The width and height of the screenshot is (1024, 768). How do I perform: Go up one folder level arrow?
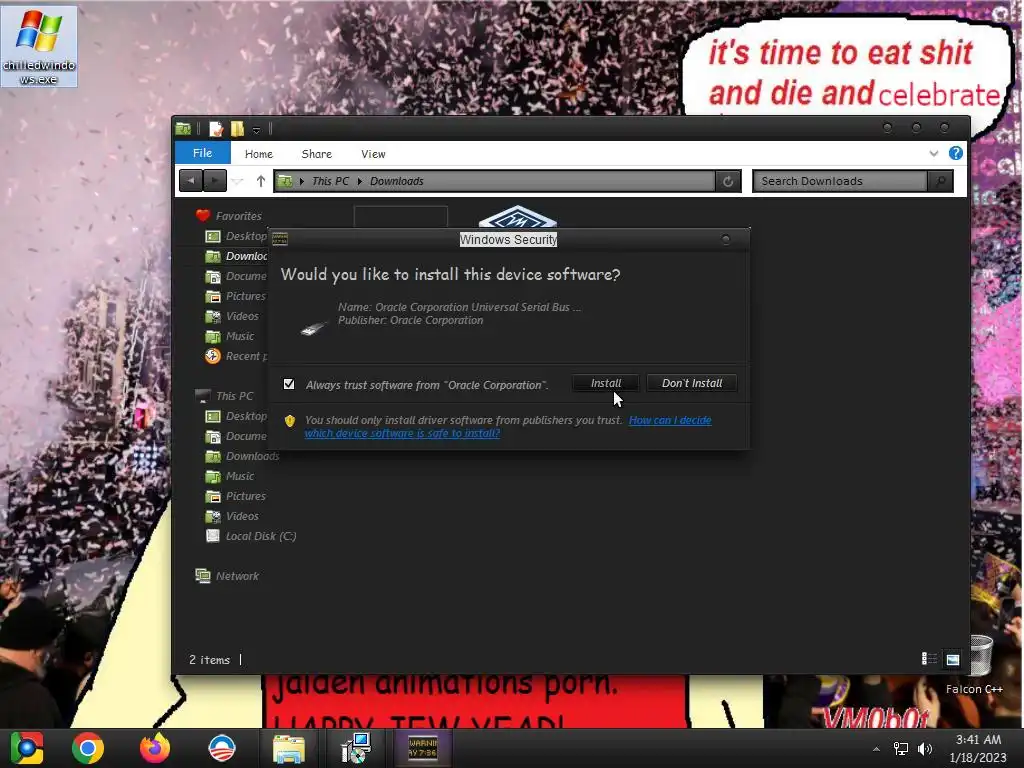261,181
